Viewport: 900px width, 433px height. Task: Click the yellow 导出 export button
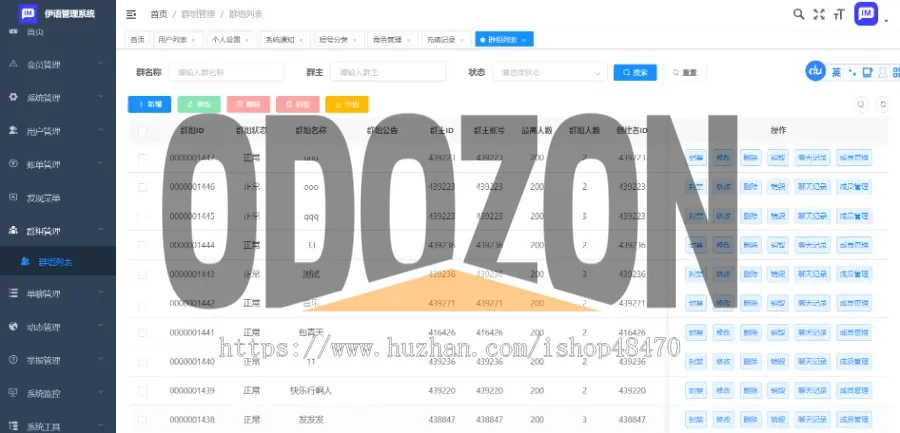point(347,105)
